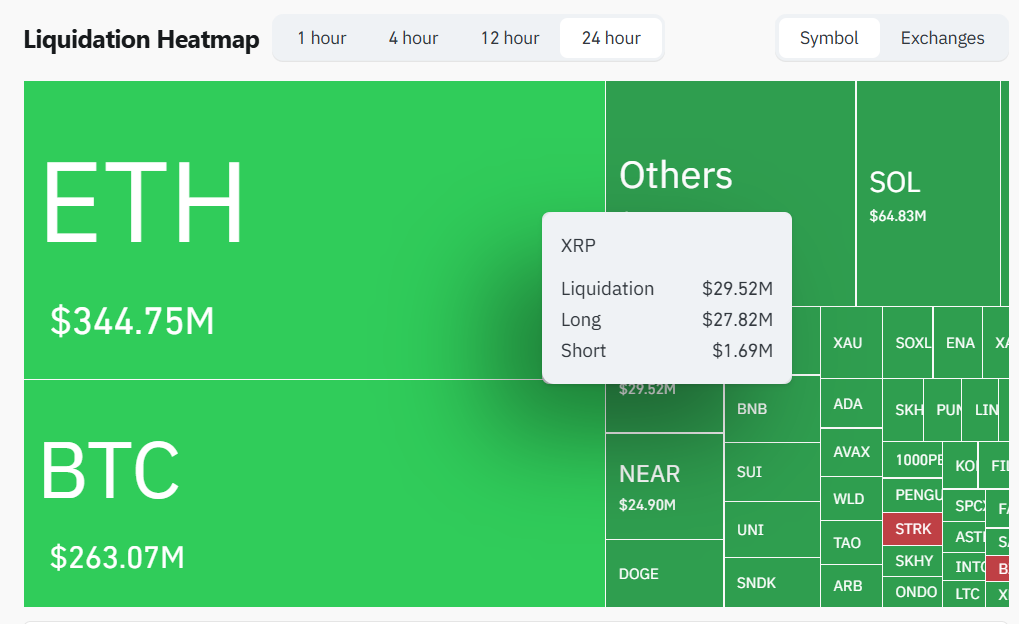
Task: Select the SUI heatmap tile
Action: click(x=772, y=472)
